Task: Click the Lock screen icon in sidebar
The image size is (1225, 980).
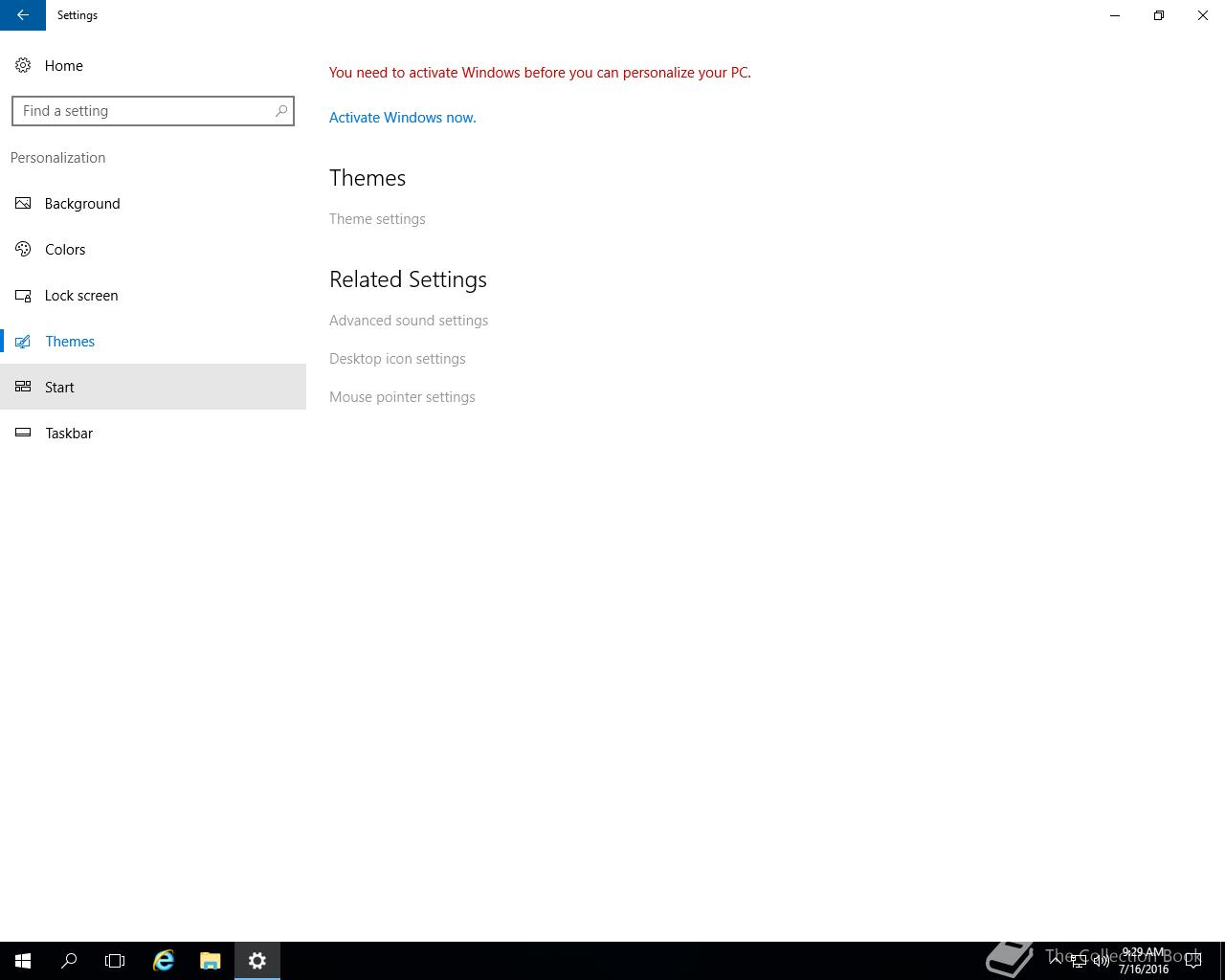Action: pyautogui.click(x=23, y=295)
